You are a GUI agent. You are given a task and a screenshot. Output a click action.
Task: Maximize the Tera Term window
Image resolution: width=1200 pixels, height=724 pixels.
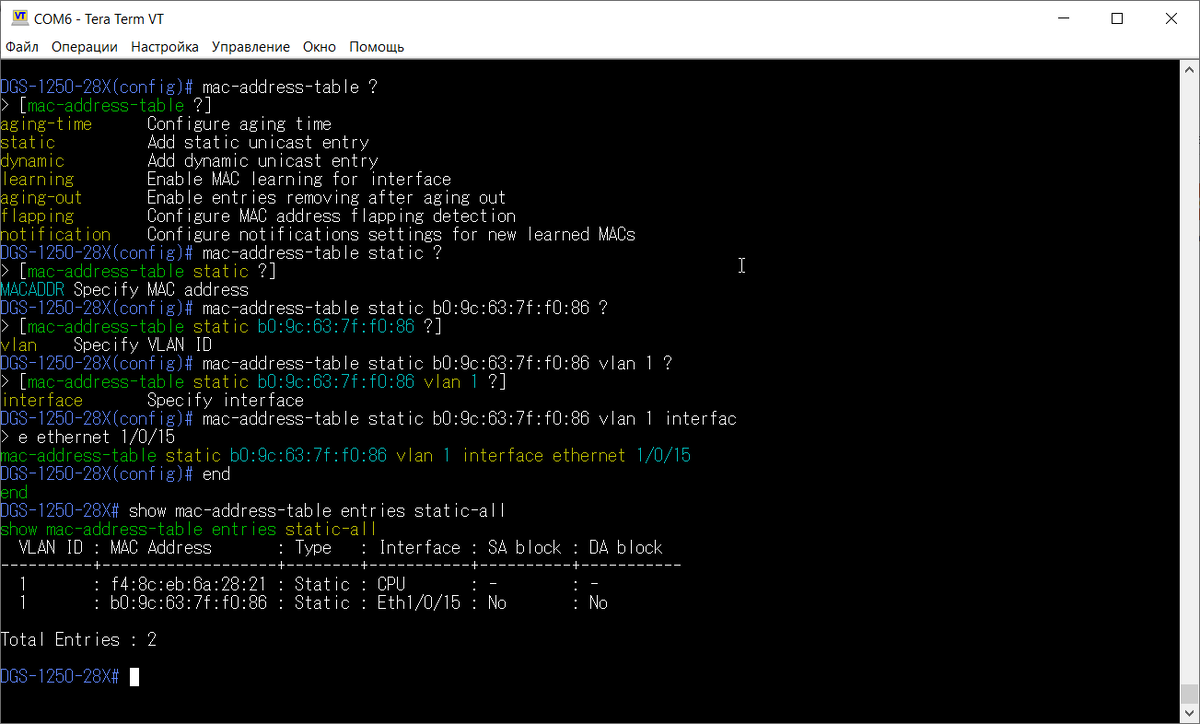point(1117,18)
